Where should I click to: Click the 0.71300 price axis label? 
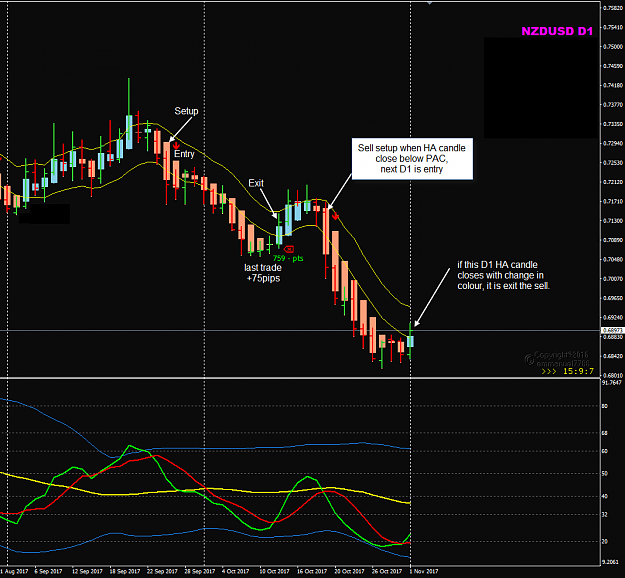[613, 220]
